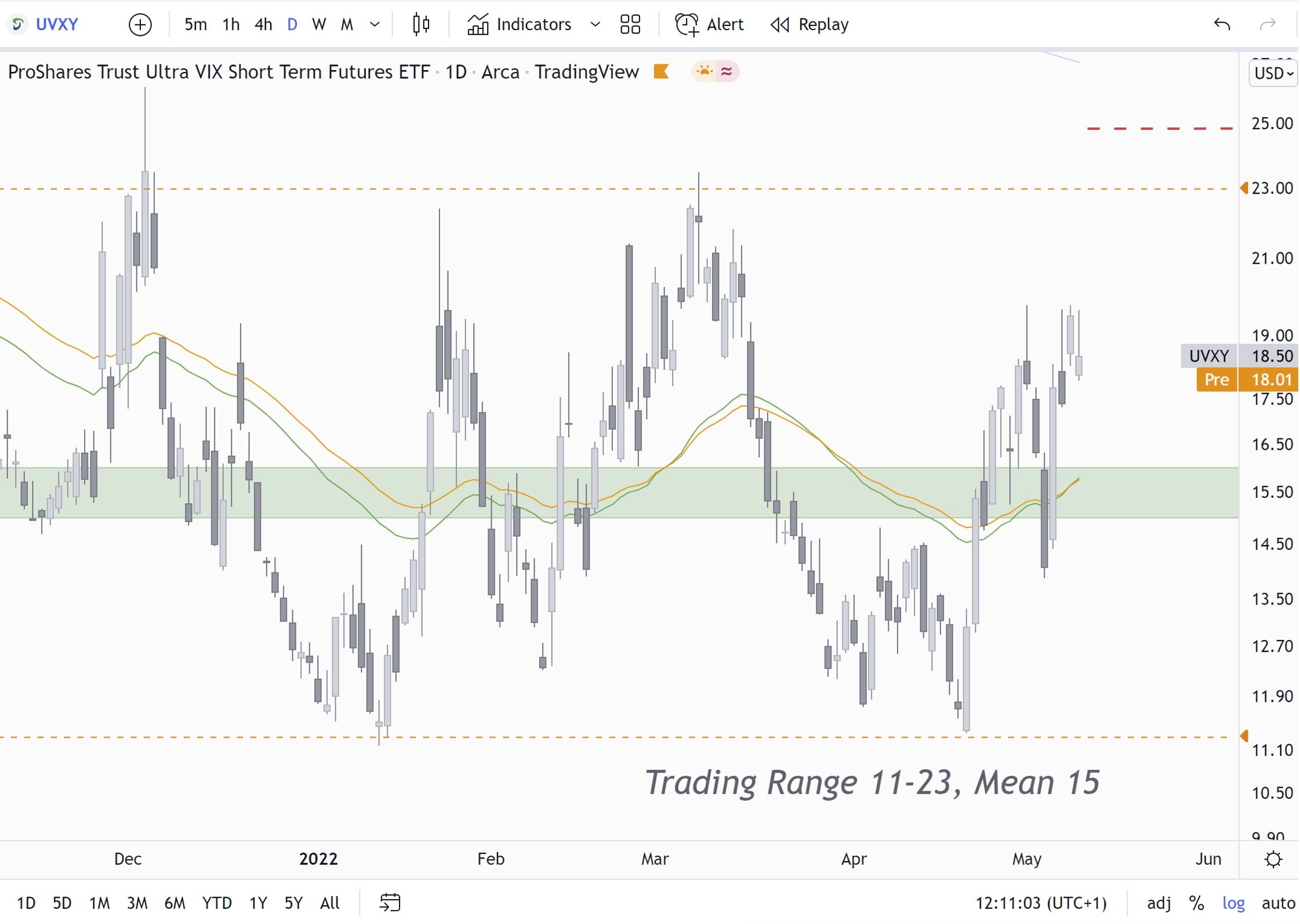Set the date range to 5Y
This screenshot has width=1300, height=924.
(293, 903)
